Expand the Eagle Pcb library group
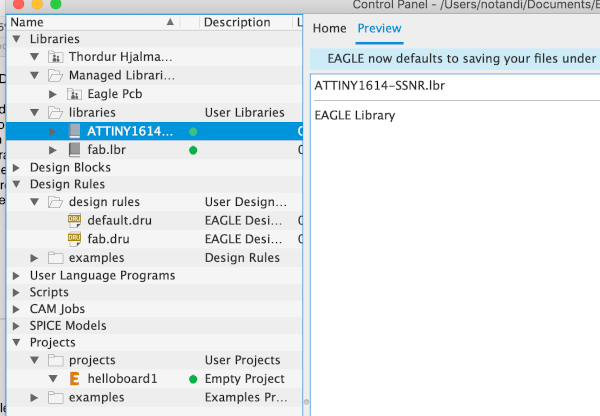The image size is (600, 416). 53,94
